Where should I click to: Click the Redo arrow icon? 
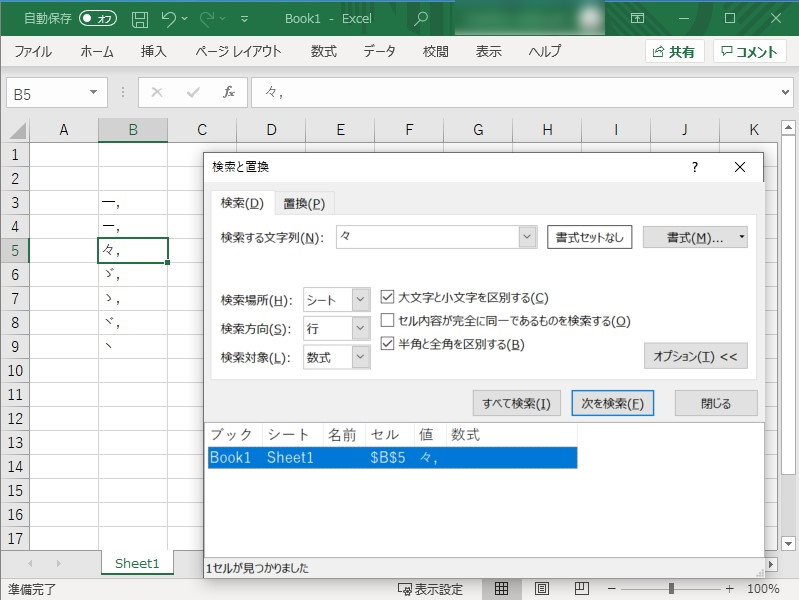207,19
